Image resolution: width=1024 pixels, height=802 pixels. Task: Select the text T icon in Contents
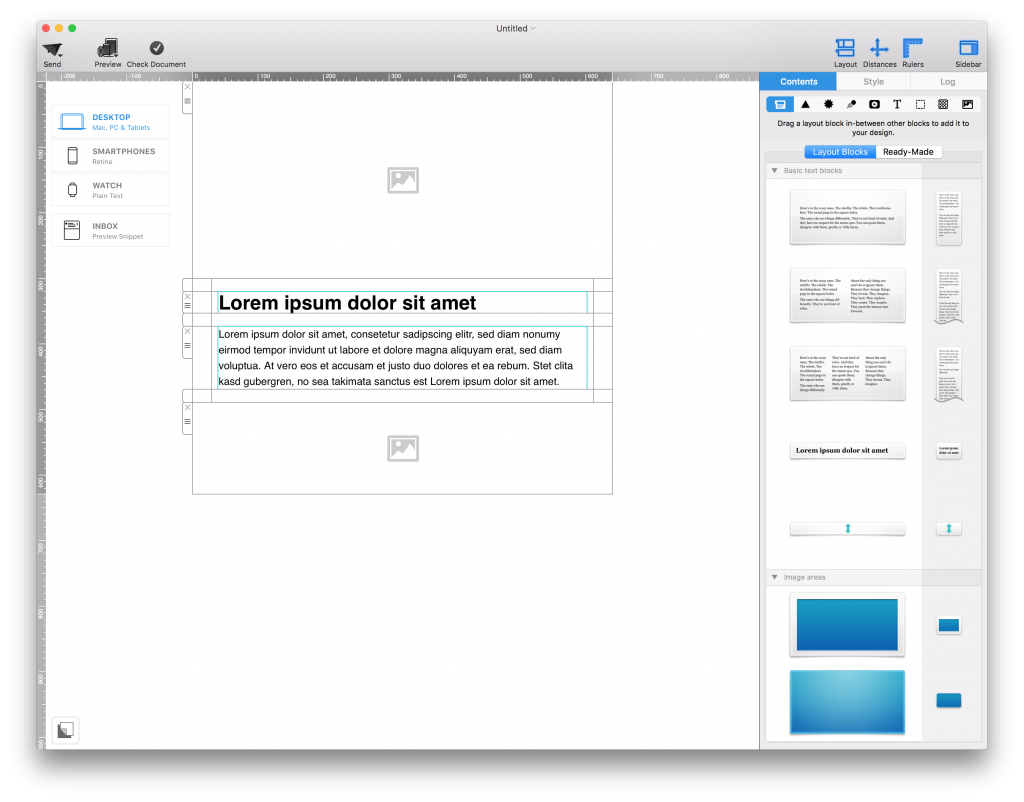click(x=897, y=104)
